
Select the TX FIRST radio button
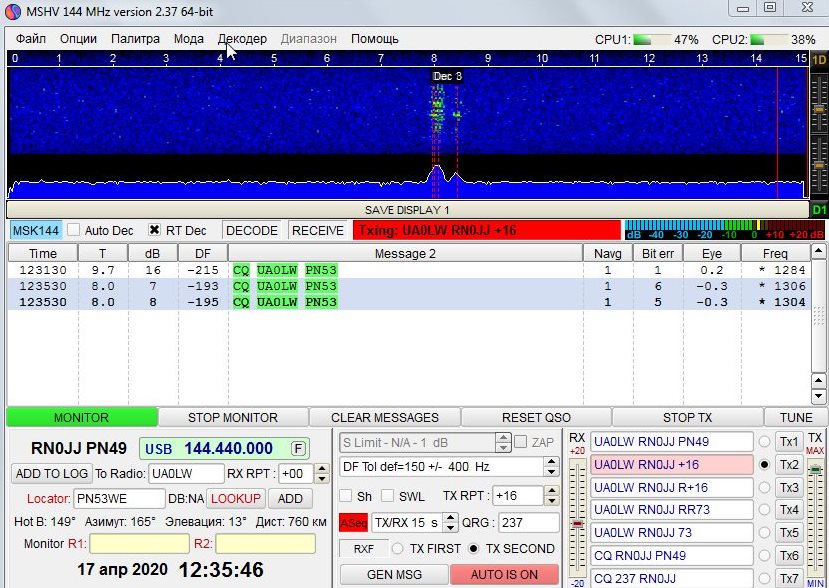[397, 549]
